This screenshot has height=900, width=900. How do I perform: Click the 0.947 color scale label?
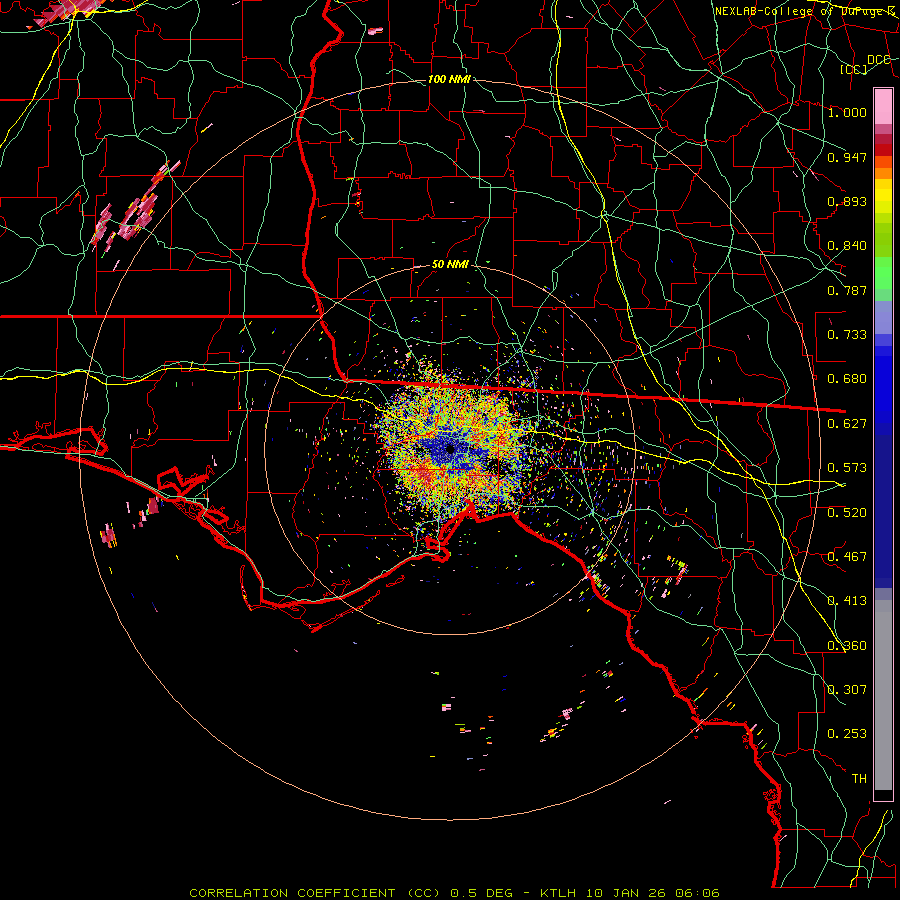847,157
